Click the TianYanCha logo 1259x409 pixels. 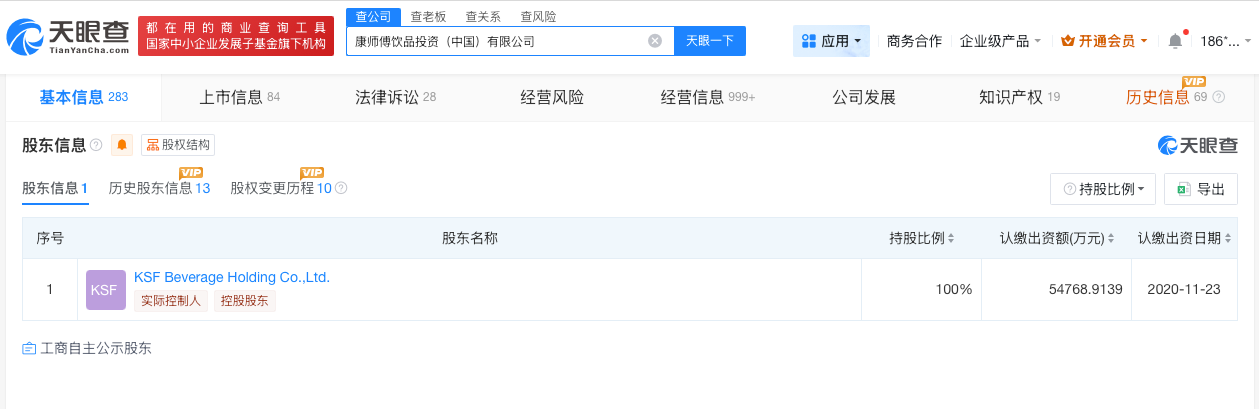click(67, 36)
